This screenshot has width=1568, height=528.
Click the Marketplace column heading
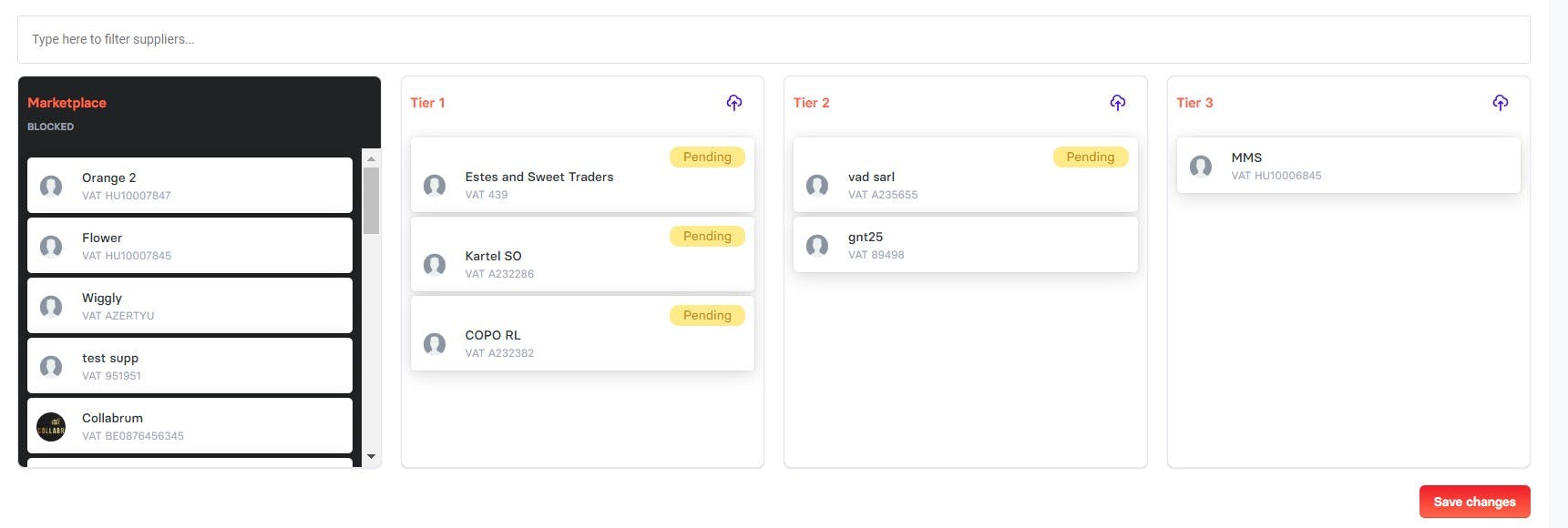point(67,103)
